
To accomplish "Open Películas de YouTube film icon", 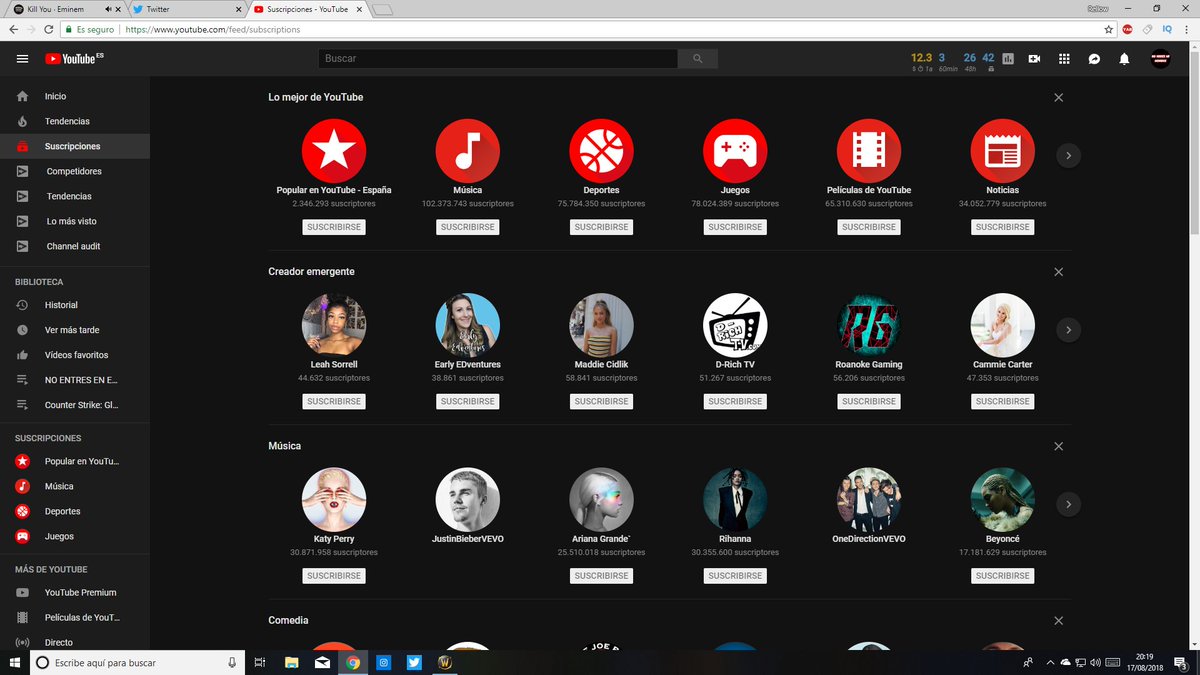I will coord(869,151).
